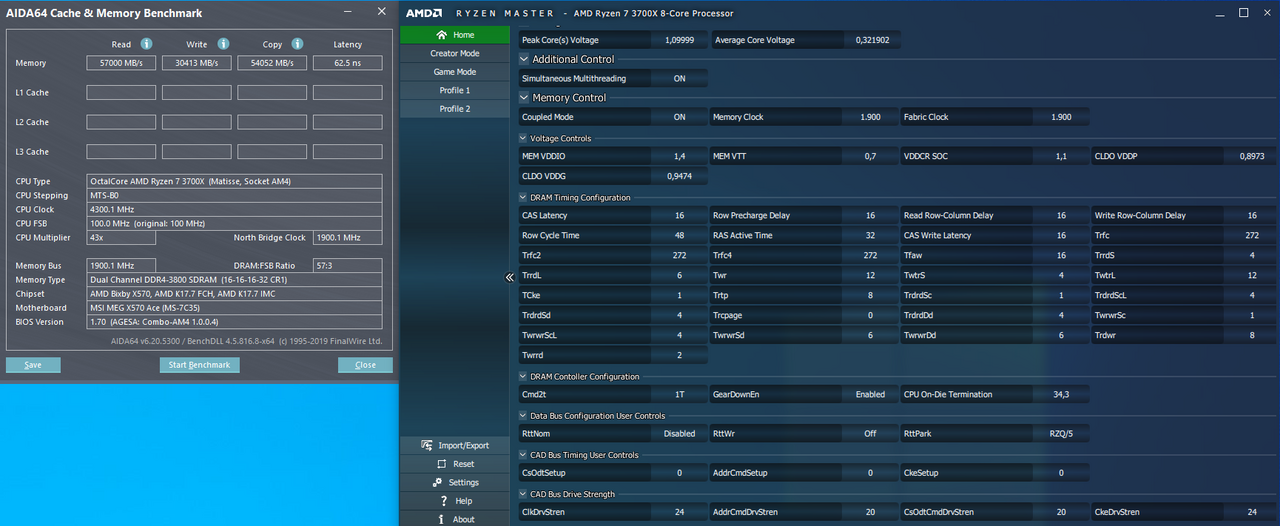The width and height of the screenshot is (1280, 526).
Task: Collapse the Voltage Controls subsection
Action: coord(523,138)
